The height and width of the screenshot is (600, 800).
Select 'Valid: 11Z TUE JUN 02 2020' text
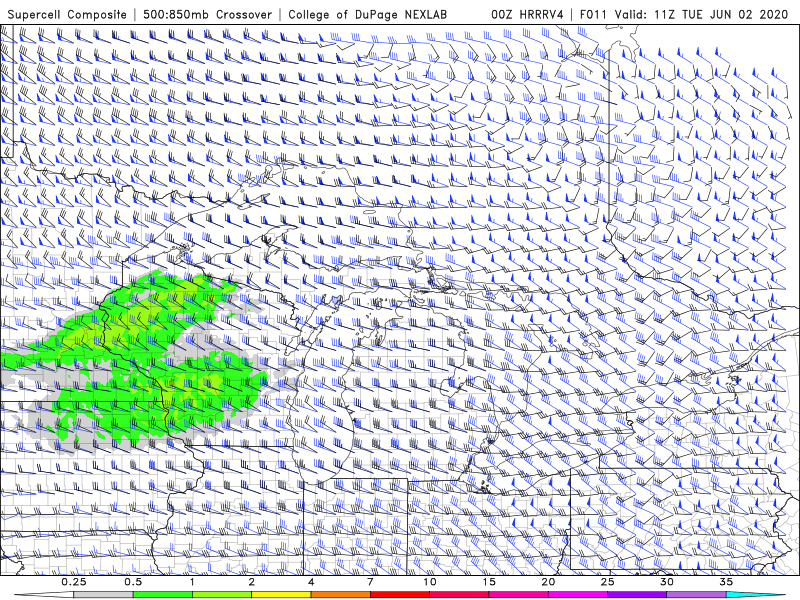(x=704, y=15)
